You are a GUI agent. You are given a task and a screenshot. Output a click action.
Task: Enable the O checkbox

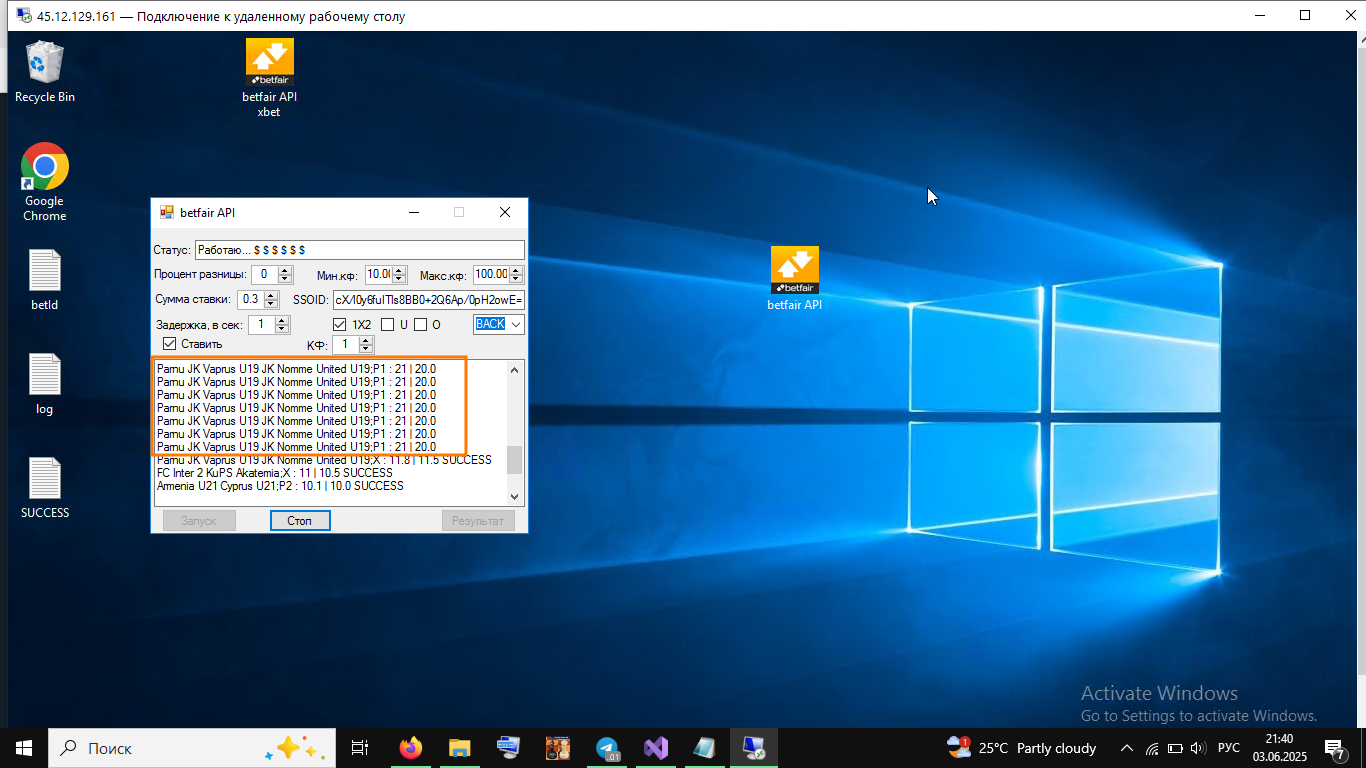coord(421,324)
